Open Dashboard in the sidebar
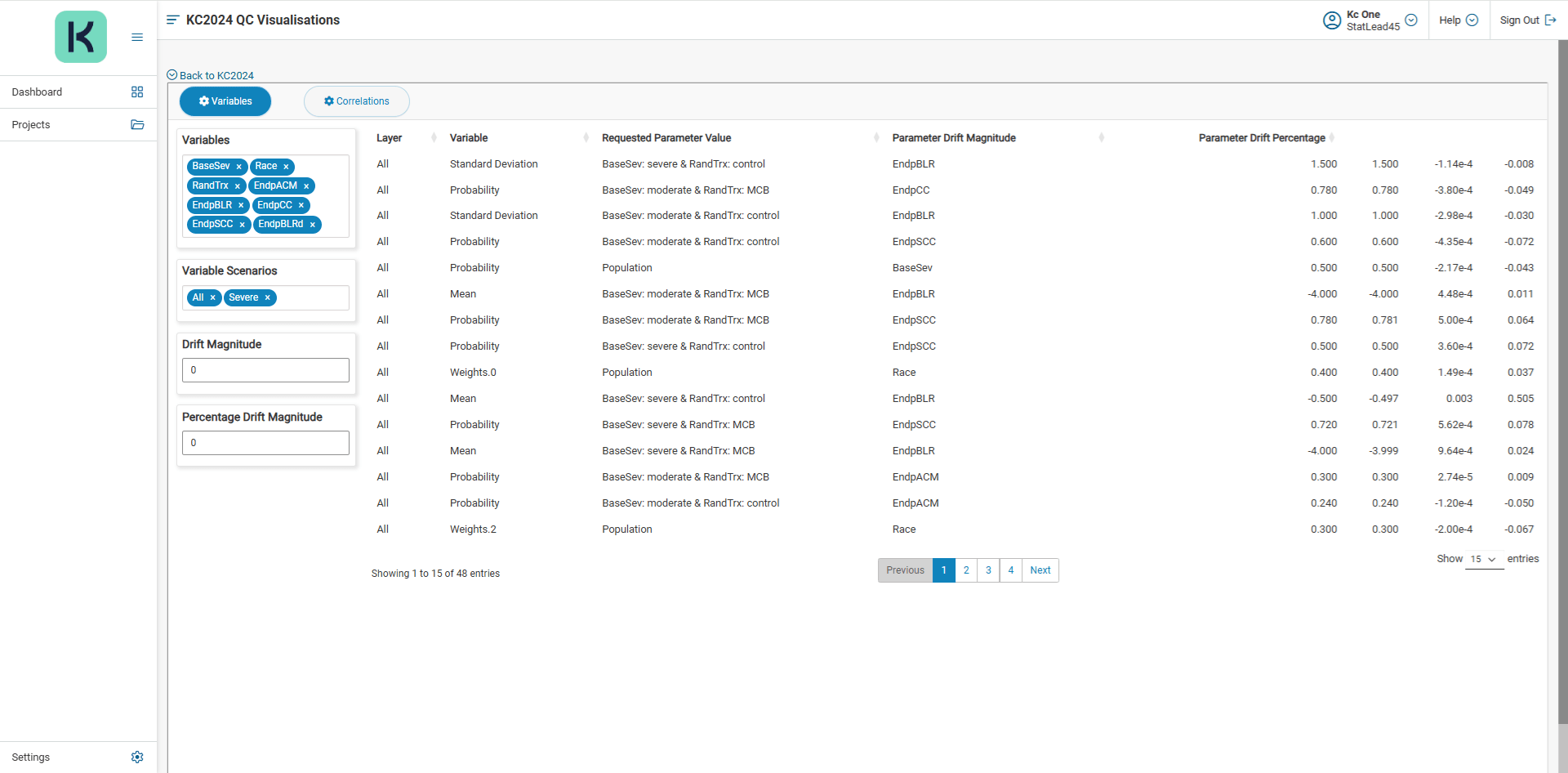Viewport: 1568px width, 773px height. pyautogui.click(x=78, y=92)
